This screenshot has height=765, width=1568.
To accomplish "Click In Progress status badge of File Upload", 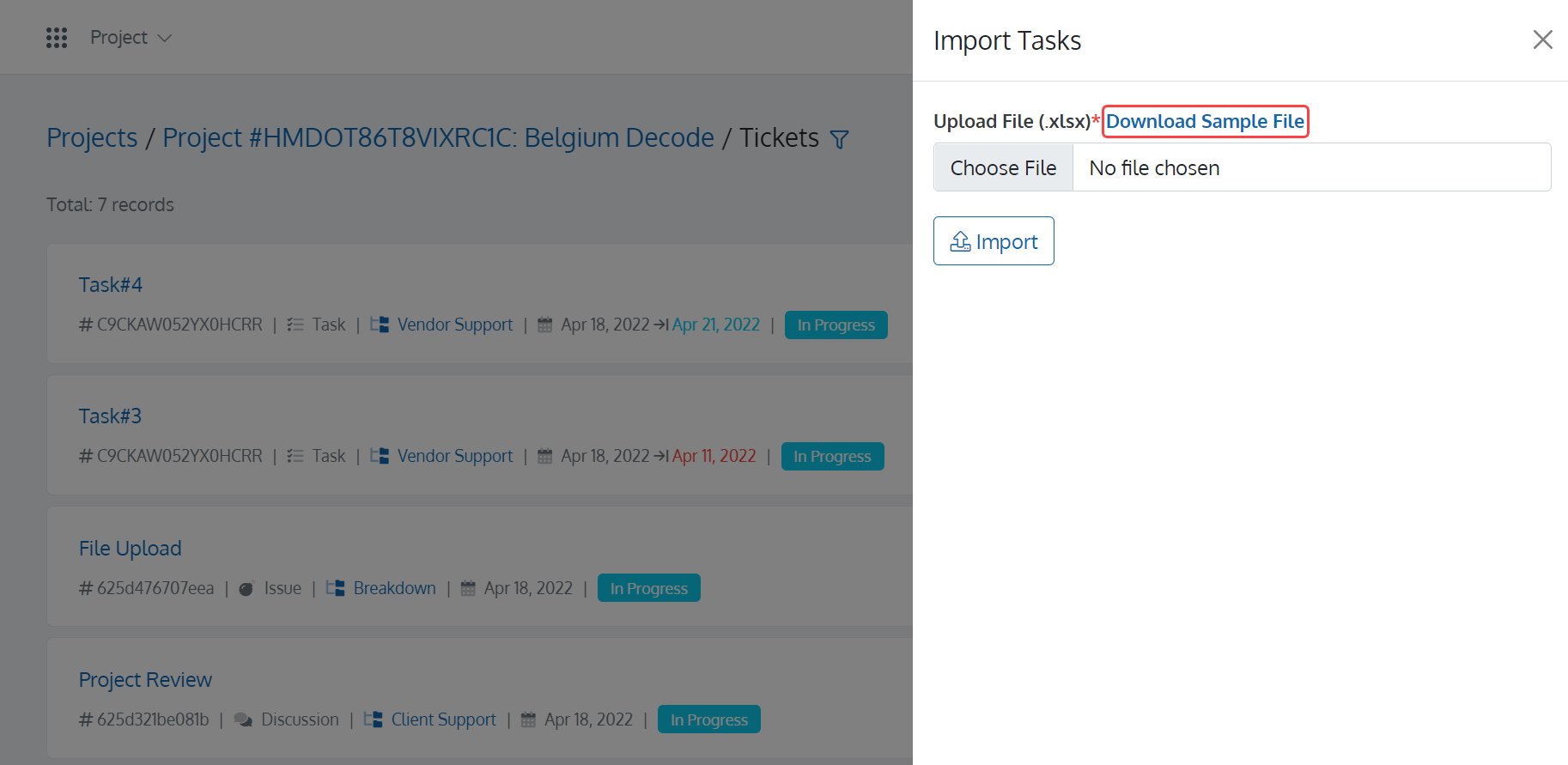I will click(649, 588).
